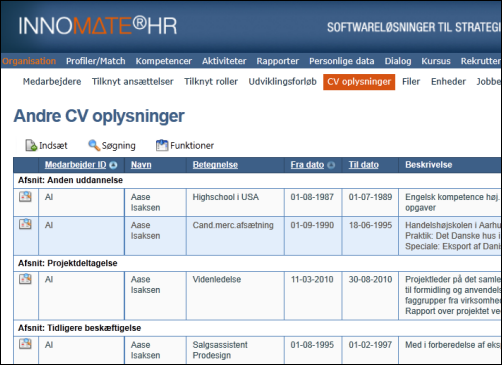
Task: Click the Søgning magnifier icon
Action: click(x=94, y=145)
